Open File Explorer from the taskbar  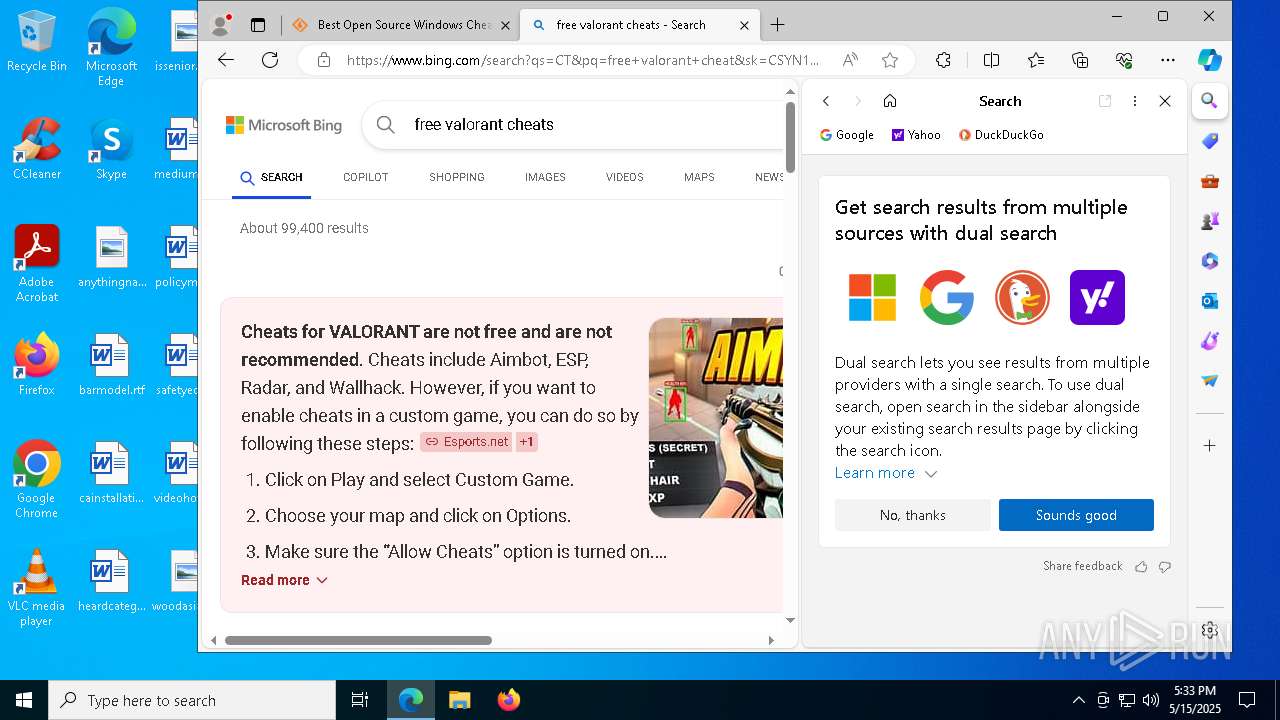point(459,700)
